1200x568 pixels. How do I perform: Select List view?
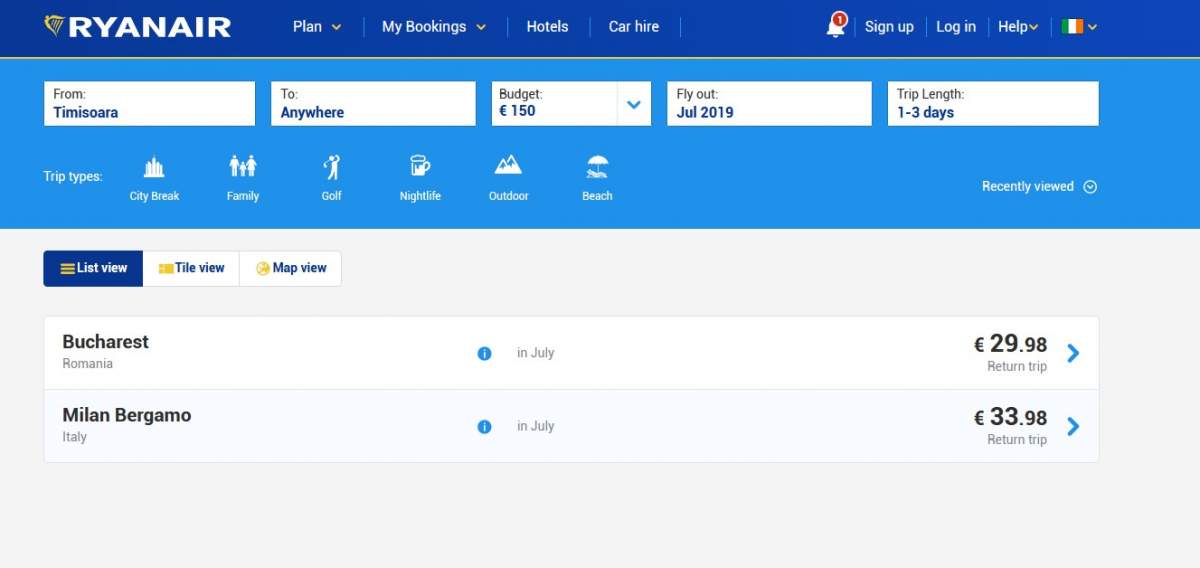(x=94, y=268)
